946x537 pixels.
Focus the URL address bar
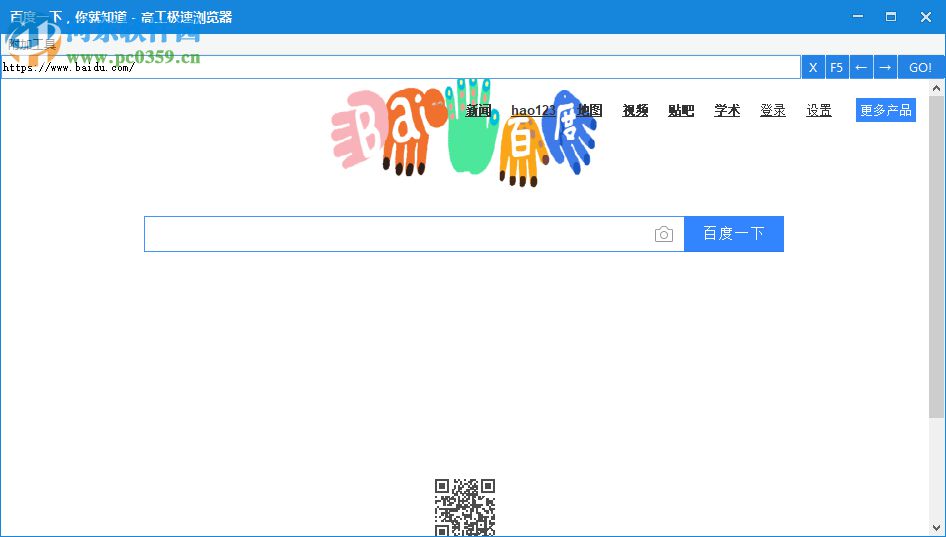401,68
